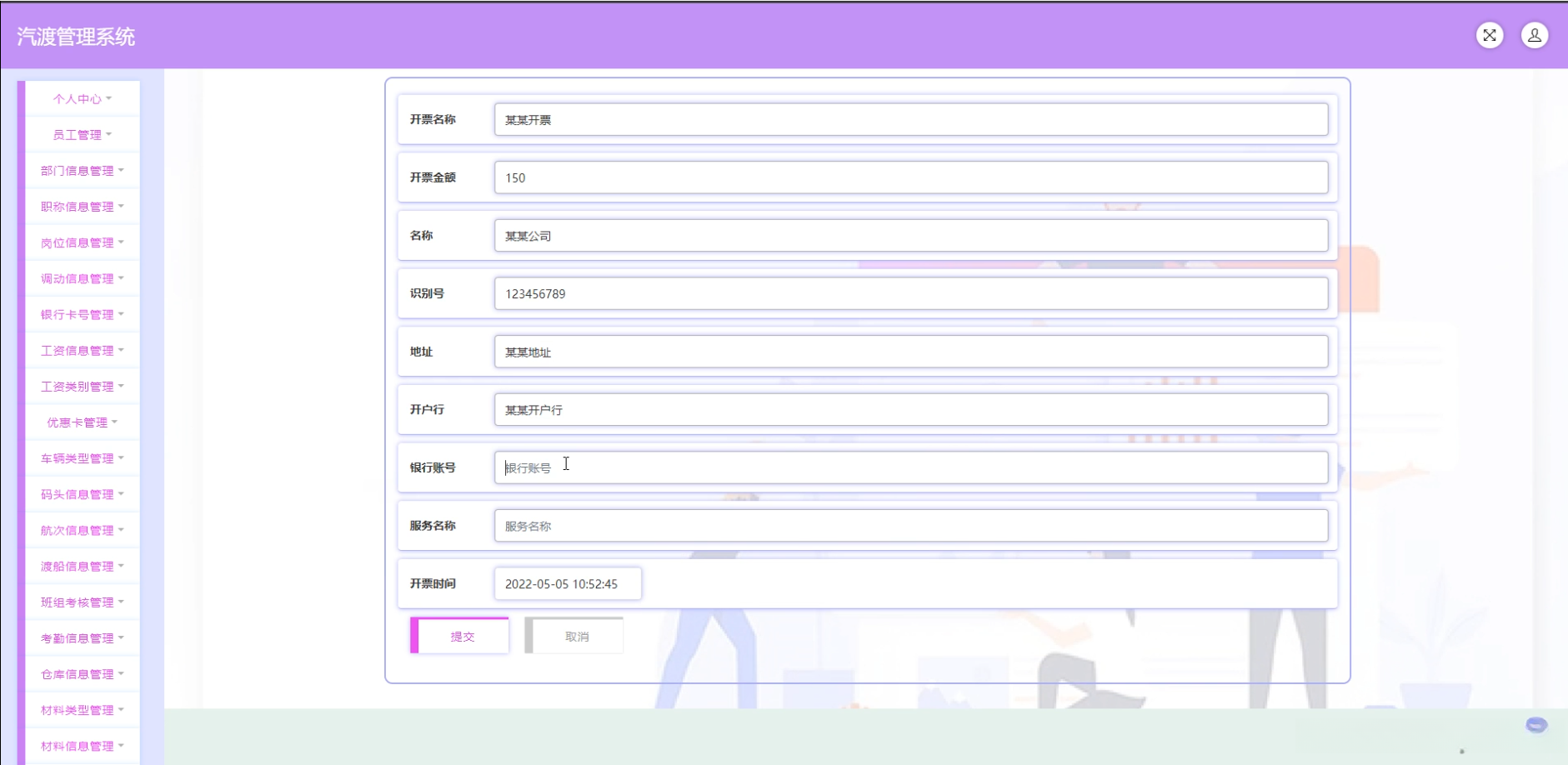The image size is (1568, 765).
Task: Expand the 银行卡号管理 sidebar menu
Action: tap(83, 314)
